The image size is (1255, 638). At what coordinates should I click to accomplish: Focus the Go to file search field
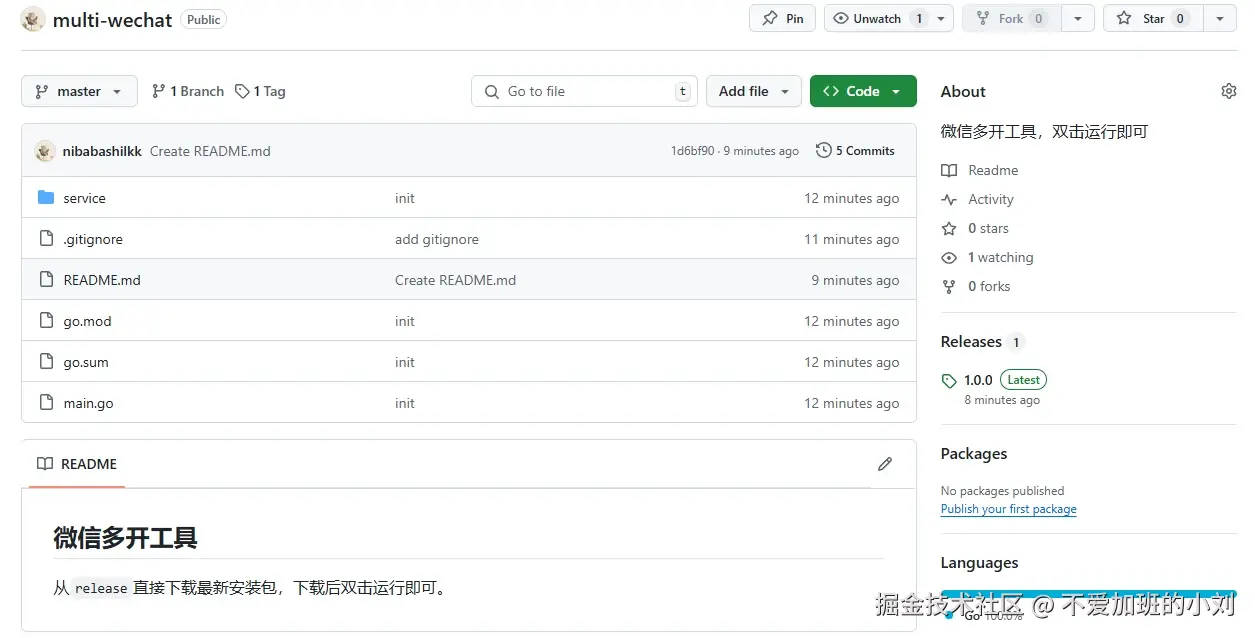point(584,91)
